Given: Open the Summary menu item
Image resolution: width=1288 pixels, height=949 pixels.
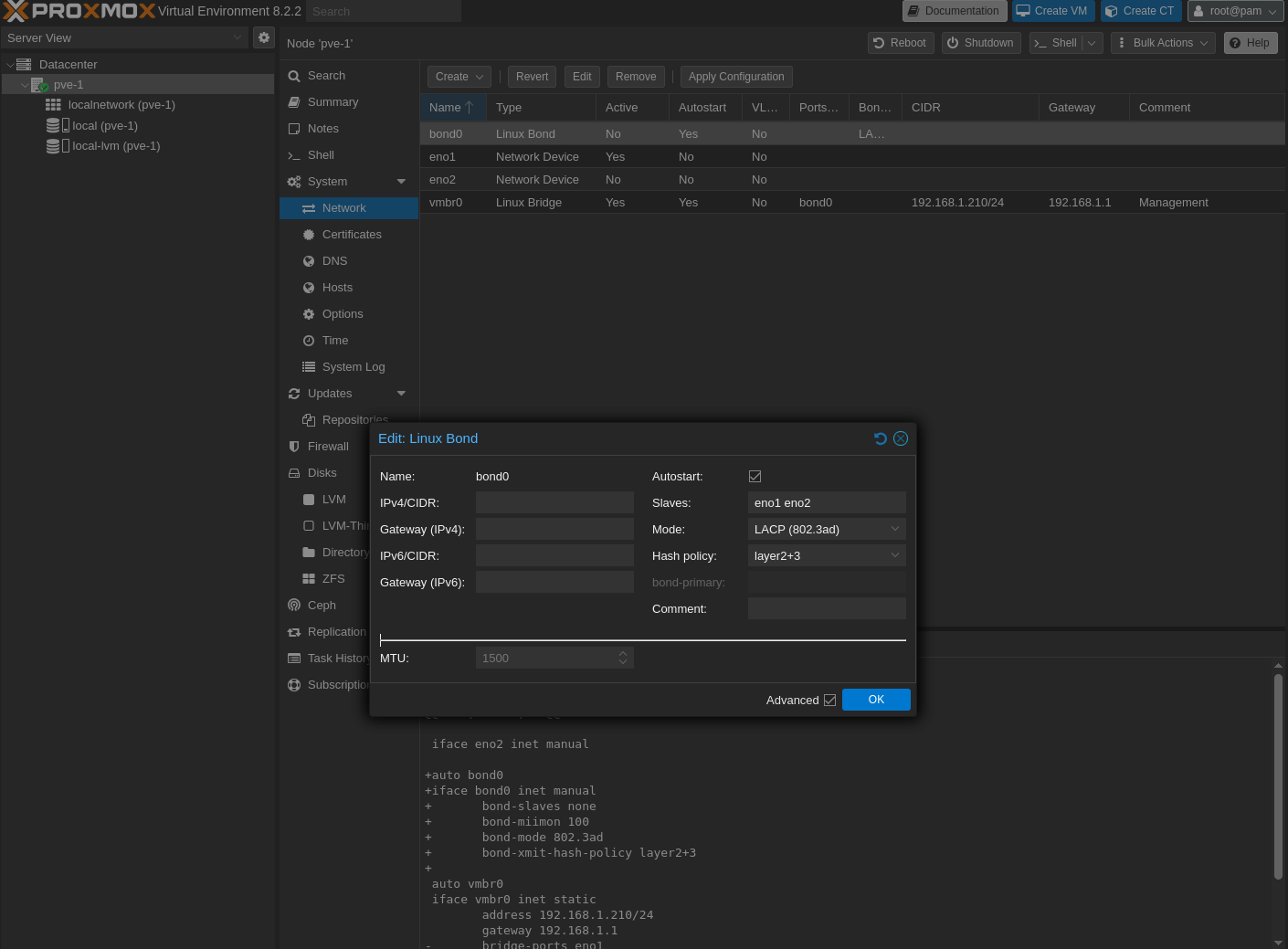Looking at the screenshot, I should [333, 102].
